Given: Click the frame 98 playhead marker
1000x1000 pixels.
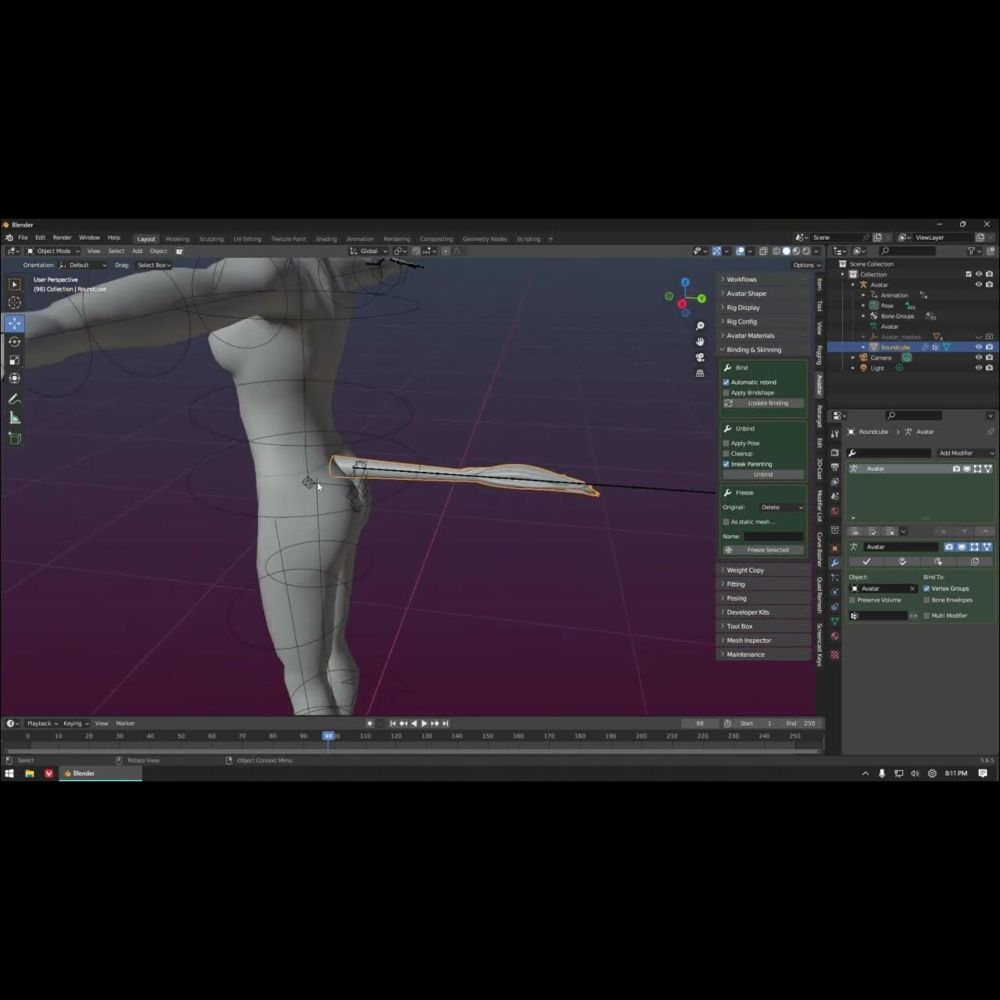Looking at the screenshot, I should pyautogui.click(x=328, y=736).
